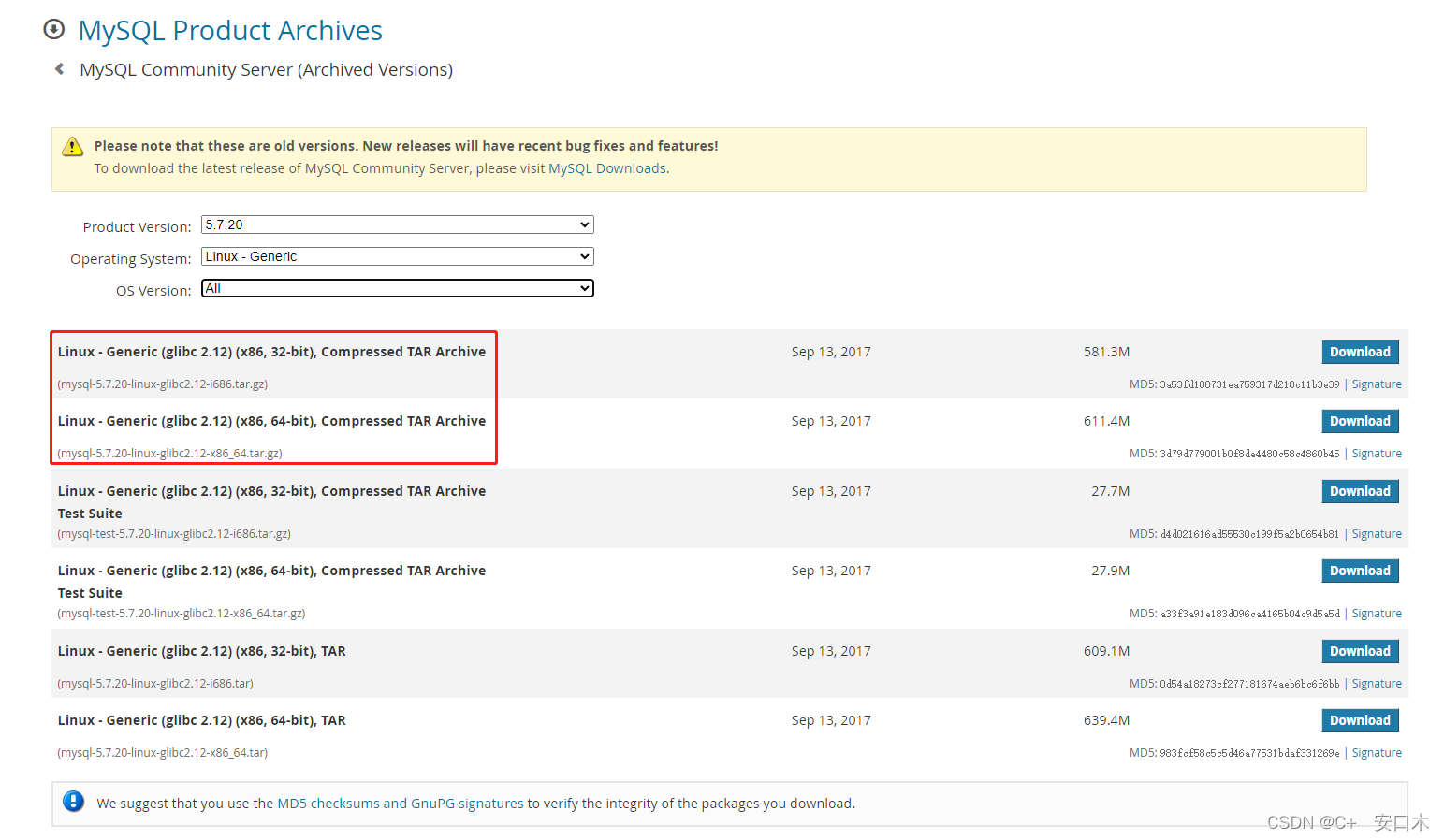Click the OS Version label
This screenshot has height=840, width=1444.
153,291
